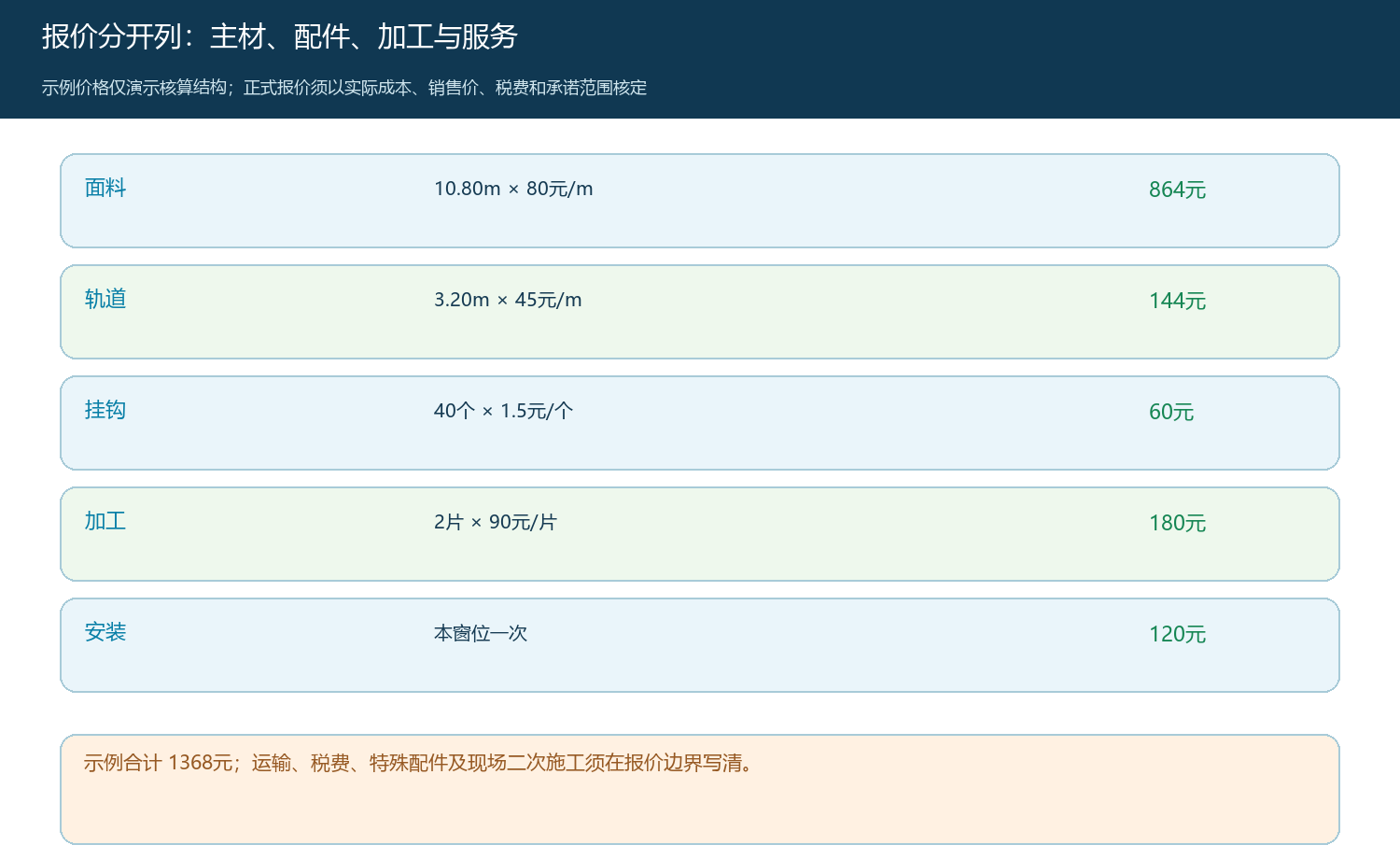Image resolution: width=1400 pixels, height=859 pixels.
Task: Select the formula 10.80m × 80元/m
Action: point(513,189)
